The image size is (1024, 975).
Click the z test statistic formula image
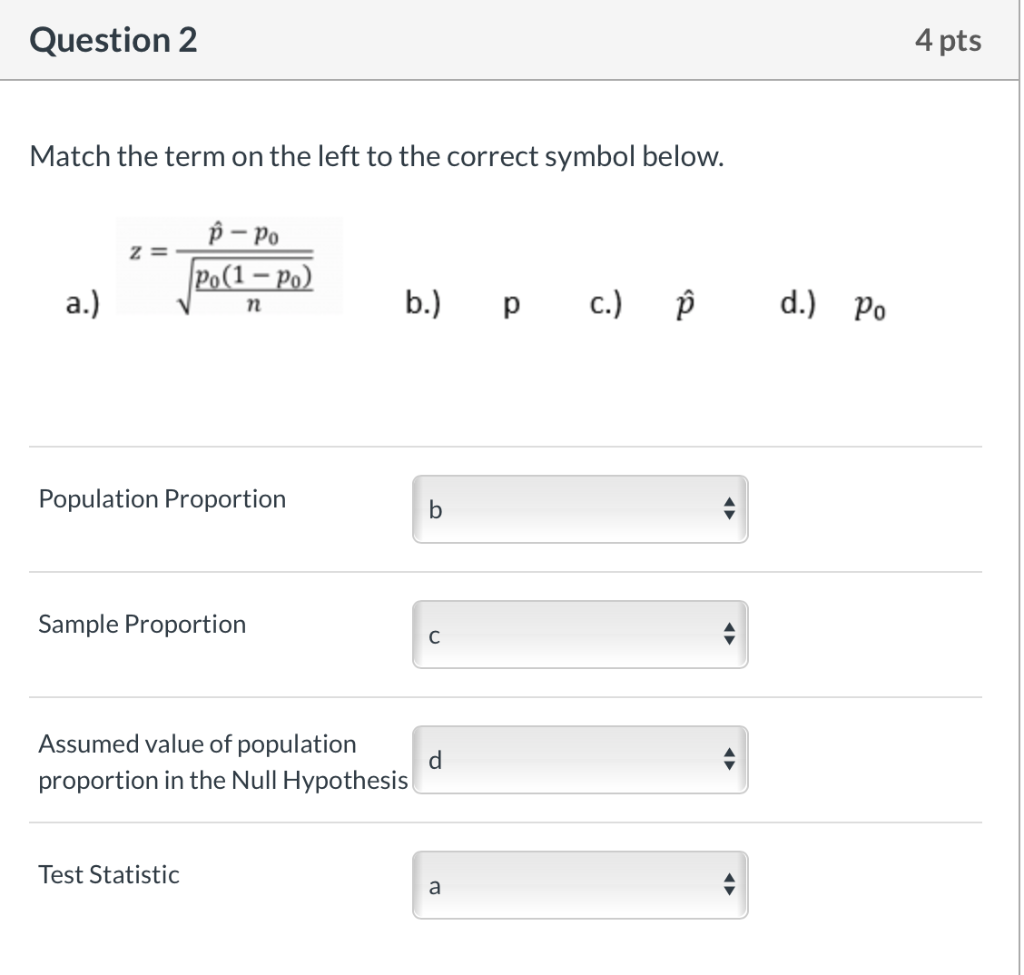(x=230, y=266)
